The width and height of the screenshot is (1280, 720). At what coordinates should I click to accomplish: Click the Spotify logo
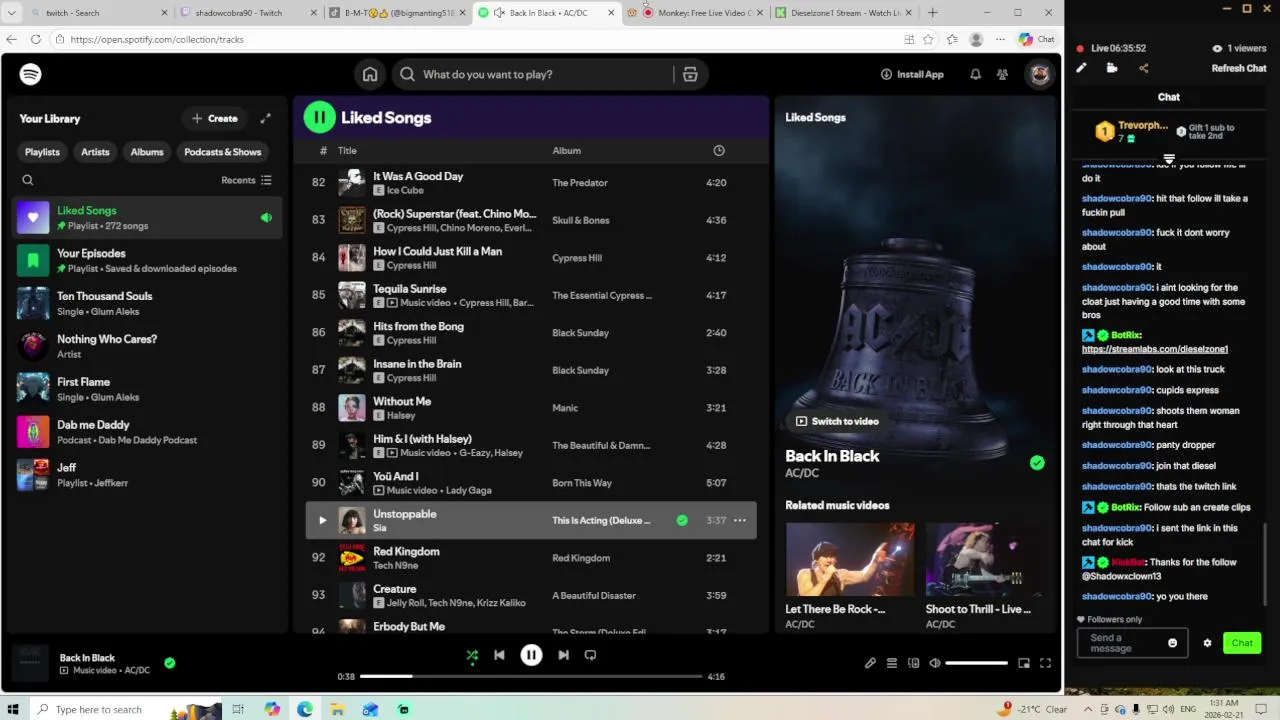click(31, 74)
